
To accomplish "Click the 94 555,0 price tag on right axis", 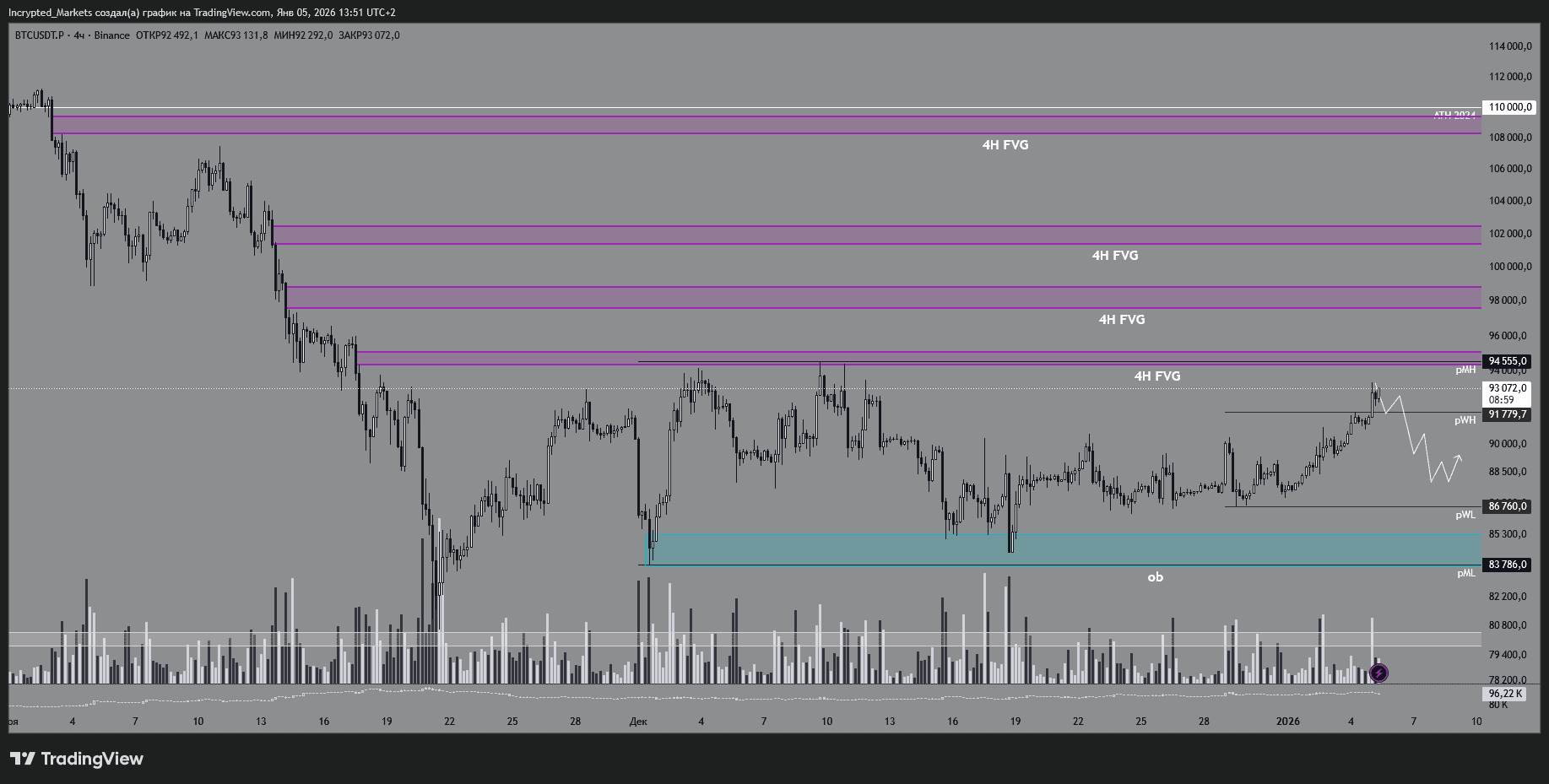I will (1508, 361).
